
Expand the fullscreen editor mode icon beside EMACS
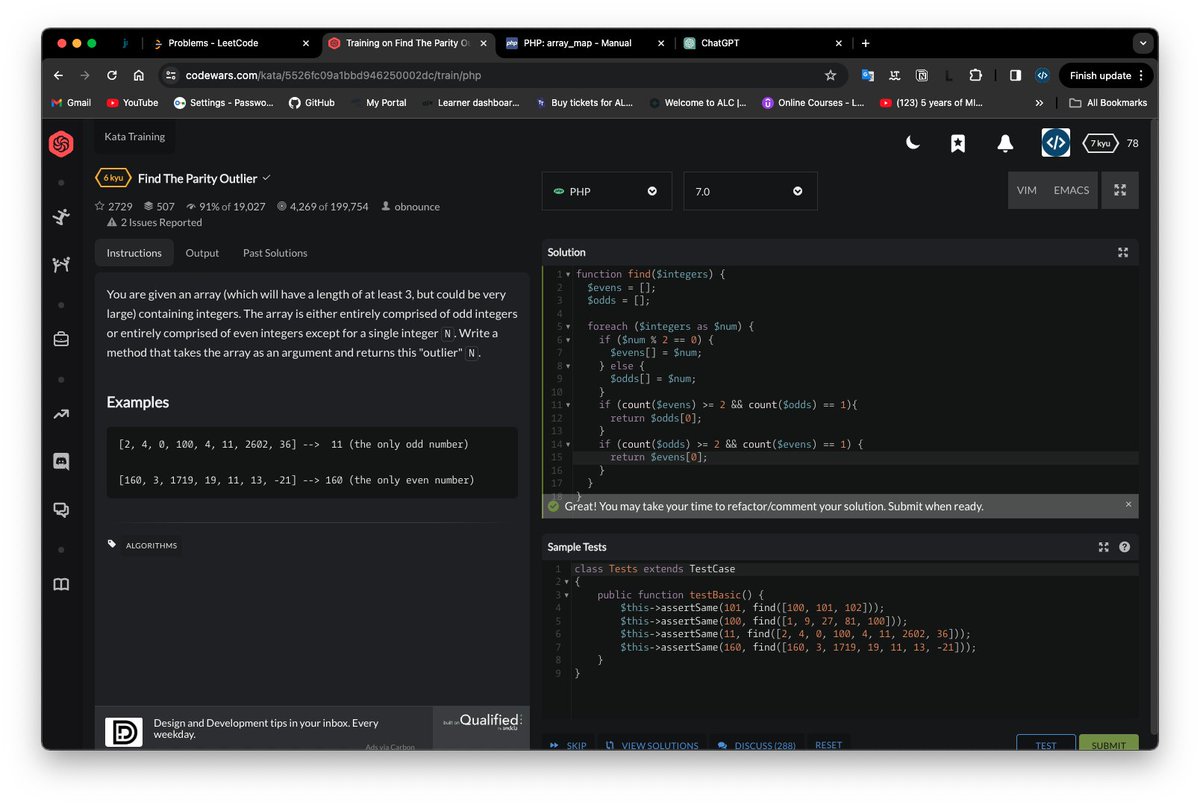pos(1120,190)
